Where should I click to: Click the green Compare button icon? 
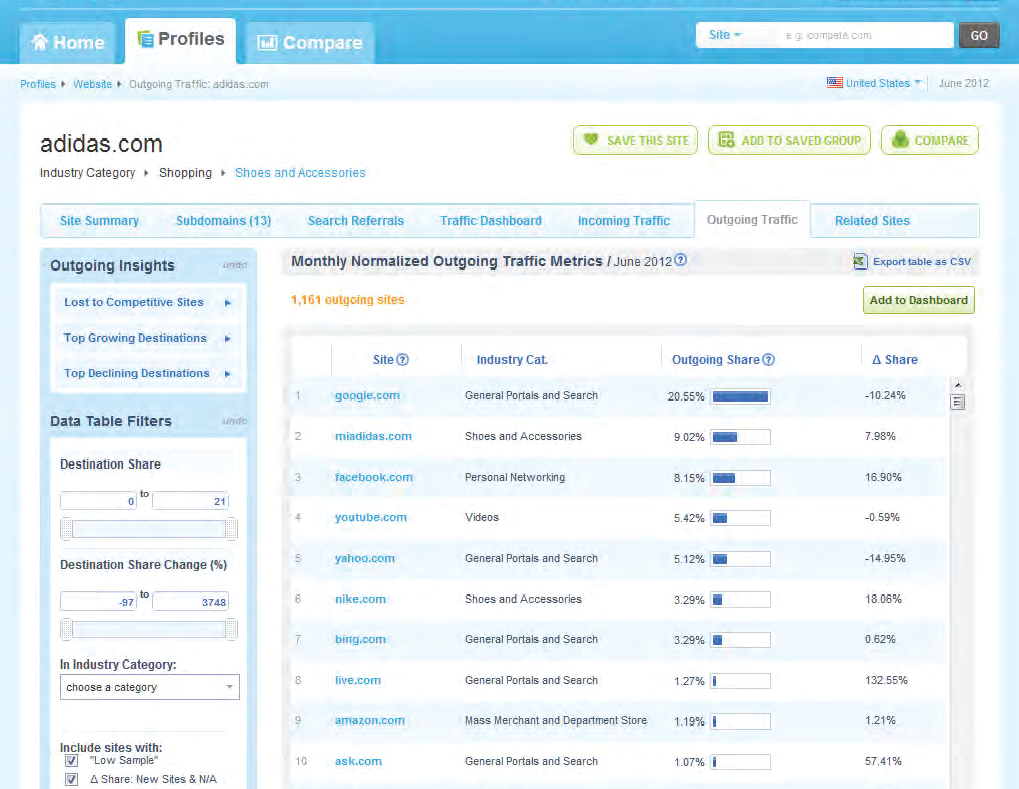900,139
